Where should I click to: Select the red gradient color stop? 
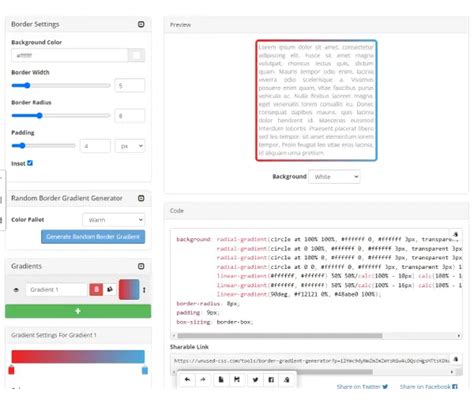(11, 370)
